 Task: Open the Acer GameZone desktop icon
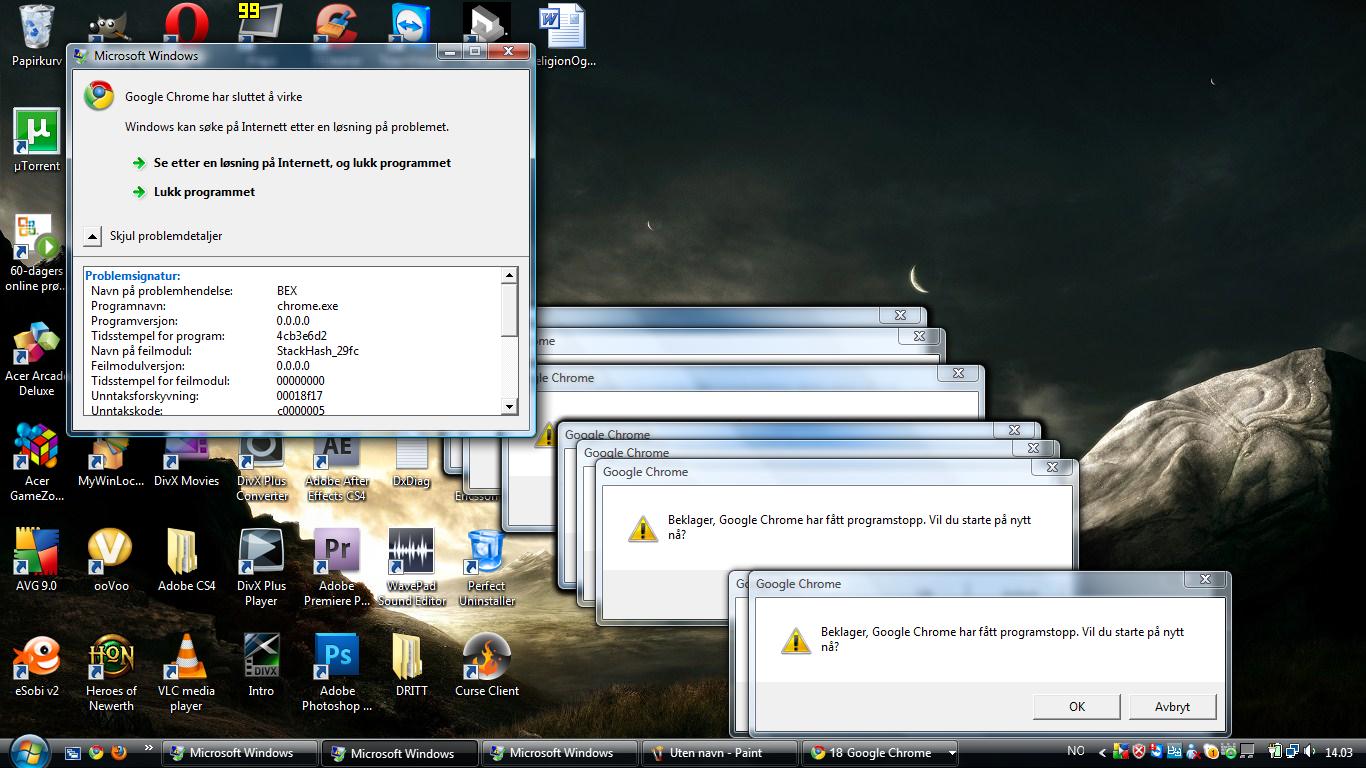tap(37, 462)
